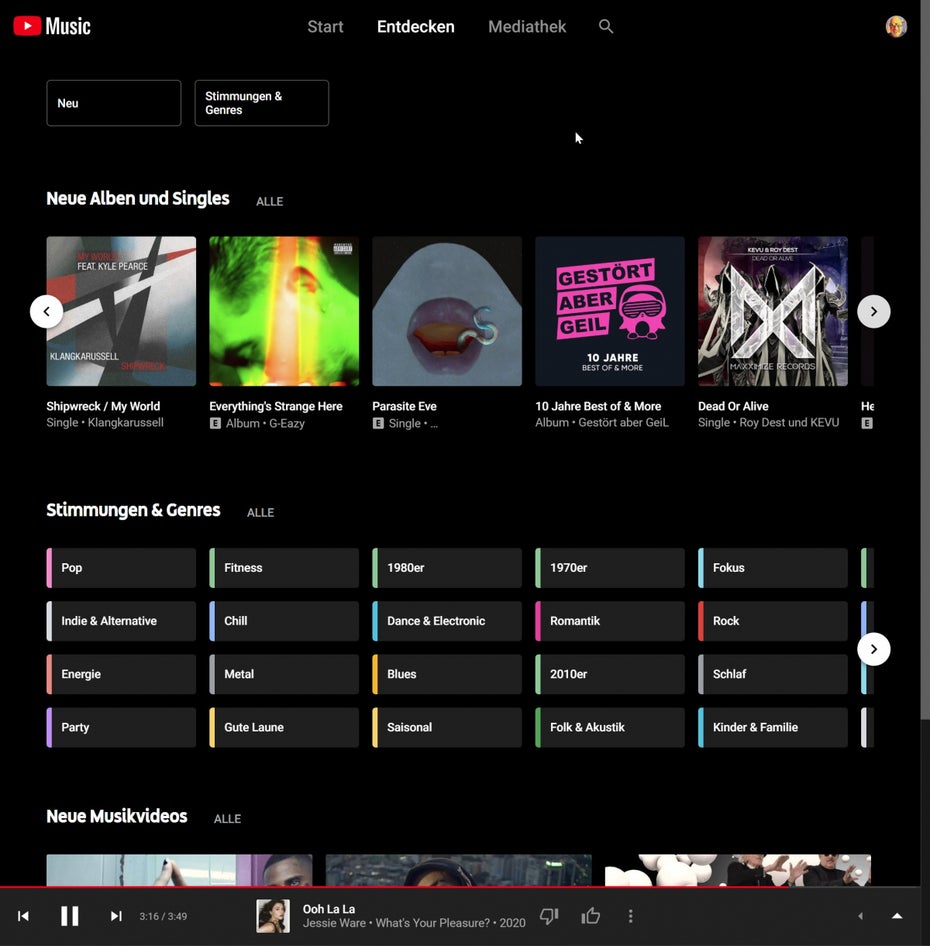Select the Rock genre
Viewport: 930px width, 946px height.
773,621
